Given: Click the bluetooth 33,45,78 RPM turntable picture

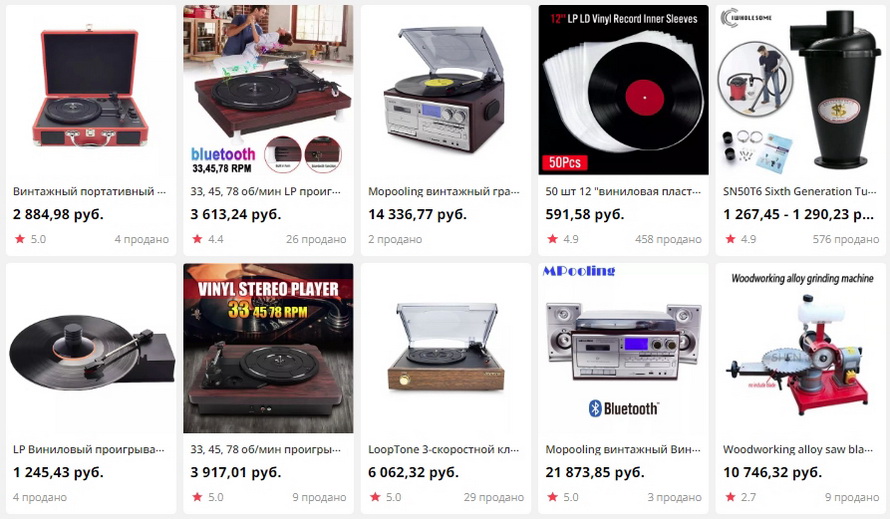Looking at the screenshot, I should pyautogui.click(x=268, y=90).
